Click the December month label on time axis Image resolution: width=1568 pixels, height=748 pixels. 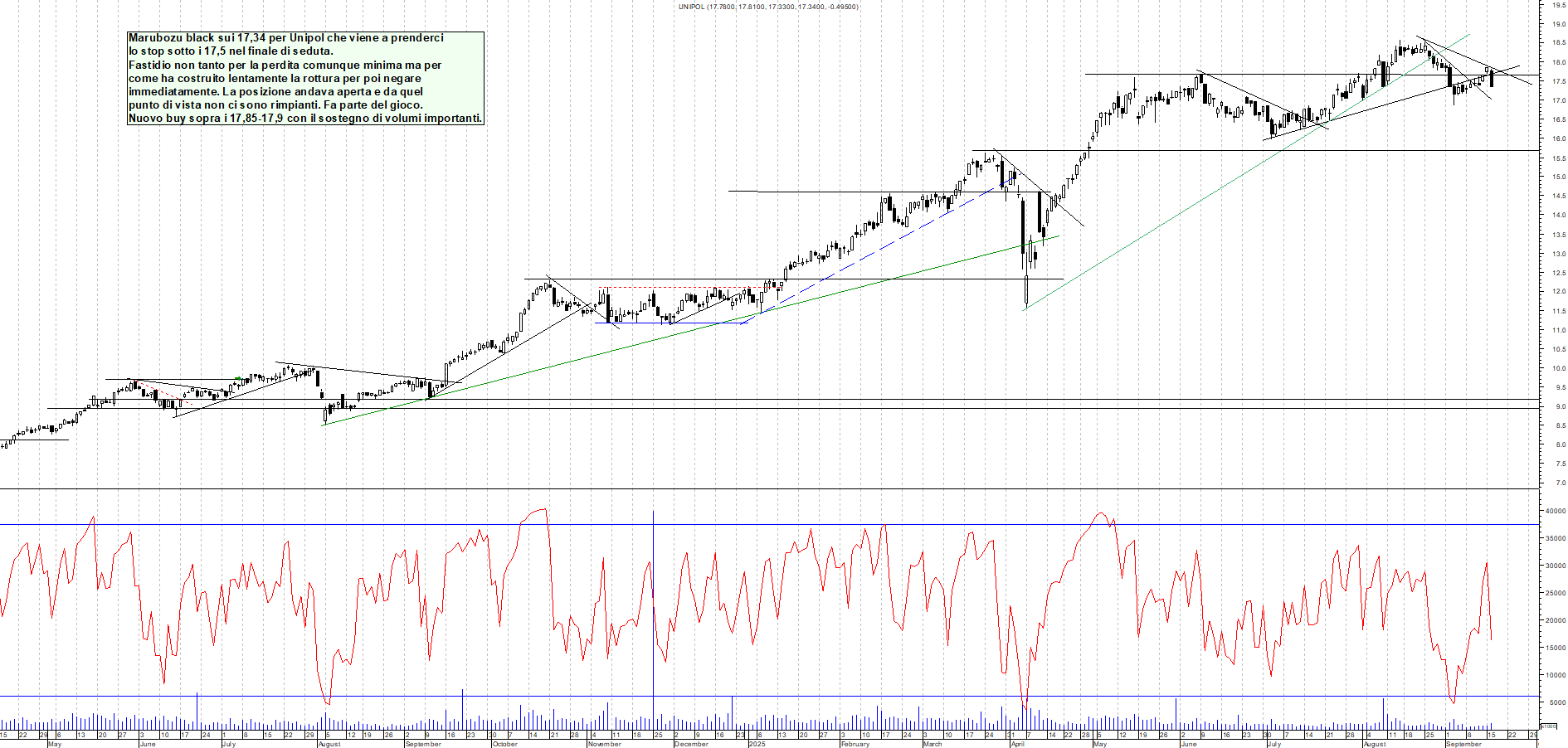click(x=690, y=744)
